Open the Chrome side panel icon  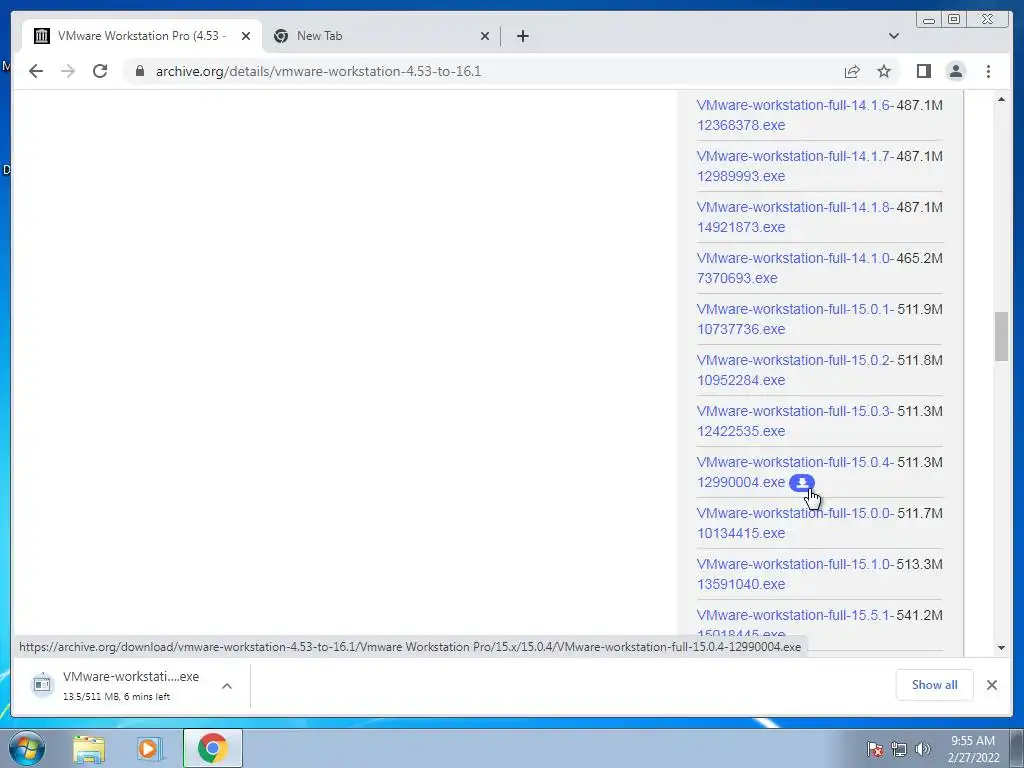[923, 71]
